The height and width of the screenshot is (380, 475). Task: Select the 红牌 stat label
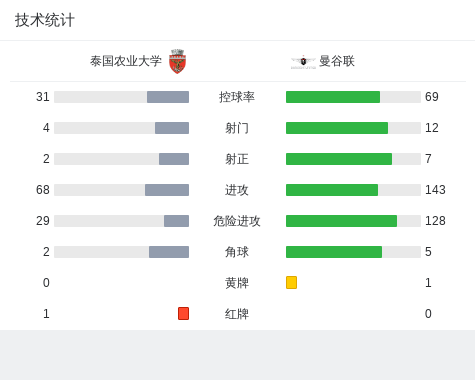[237, 314]
